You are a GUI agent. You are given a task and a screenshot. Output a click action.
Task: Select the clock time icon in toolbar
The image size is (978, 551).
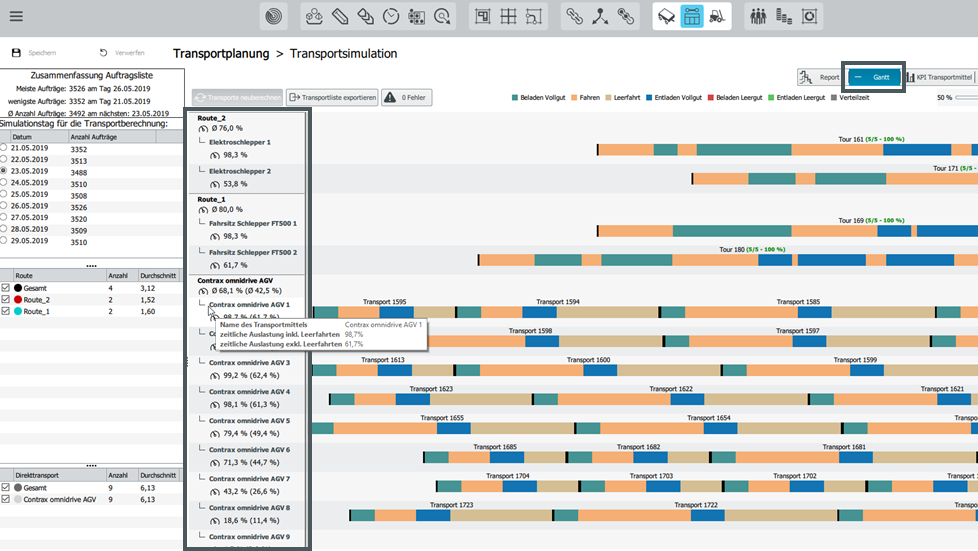coord(391,17)
